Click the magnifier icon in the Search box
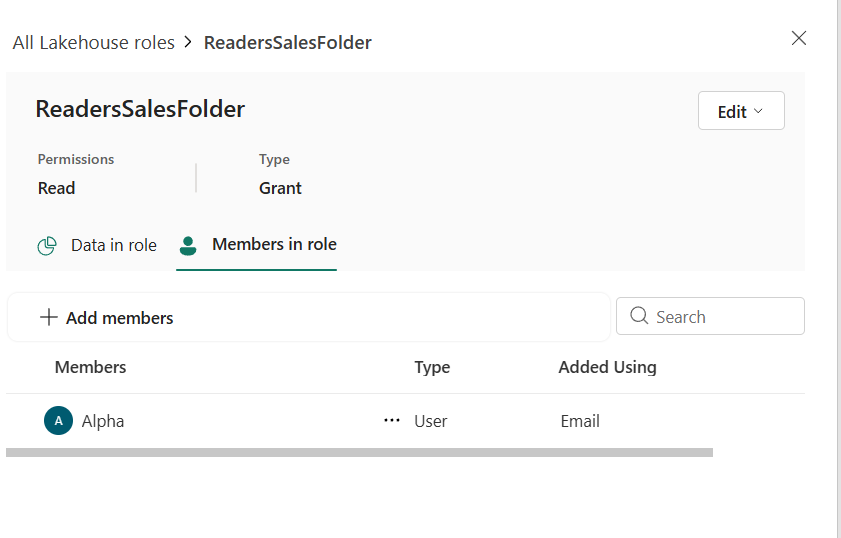841x538 pixels. (x=639, y=315)
